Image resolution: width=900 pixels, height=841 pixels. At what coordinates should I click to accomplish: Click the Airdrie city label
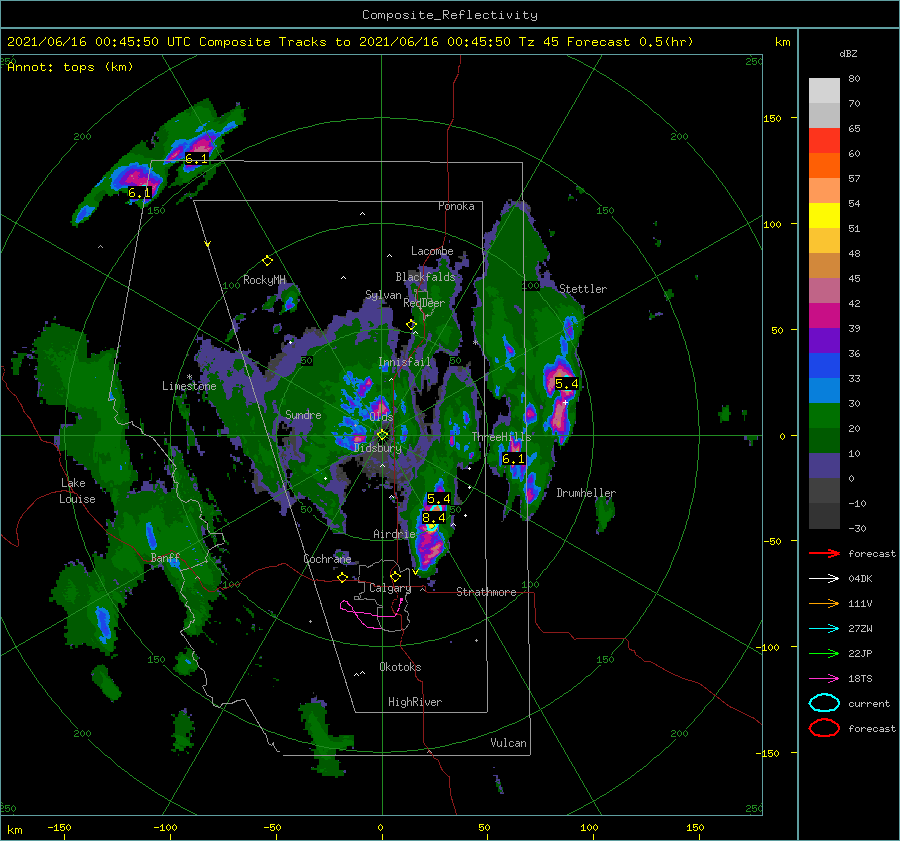(x=394, y=534)
